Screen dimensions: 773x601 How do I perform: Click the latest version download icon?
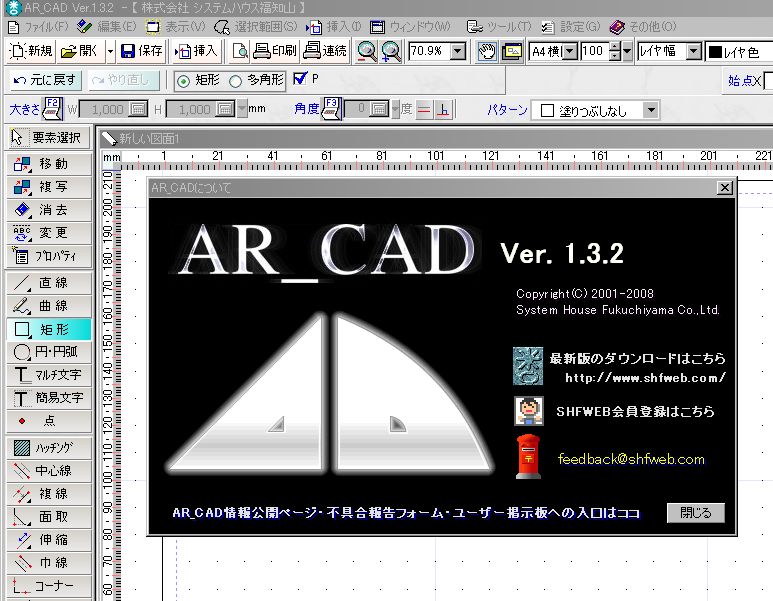point(528,366)
